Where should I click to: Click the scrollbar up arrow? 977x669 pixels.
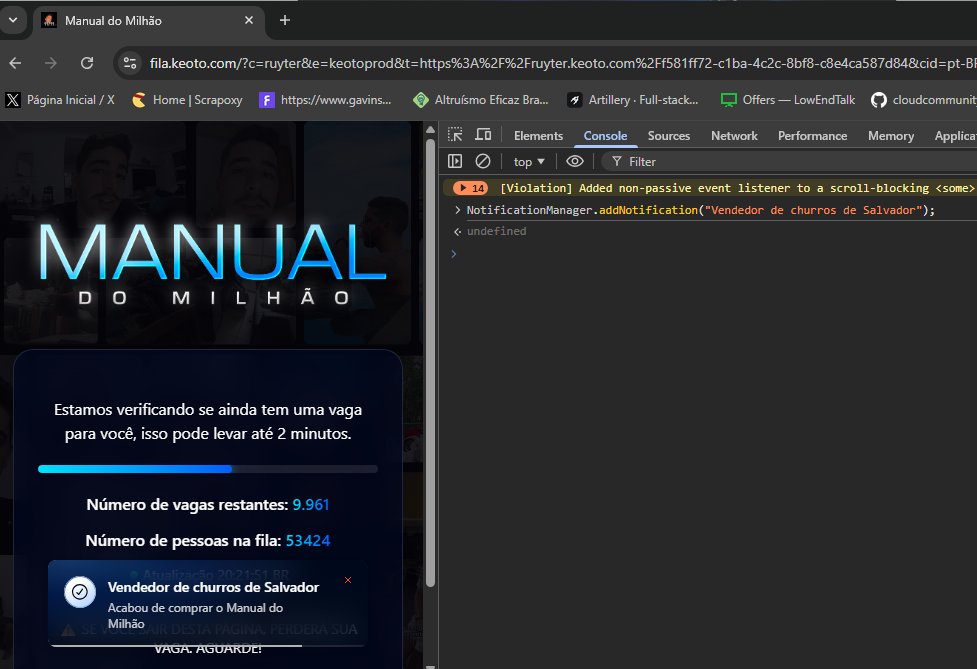[x=431, y=130]
